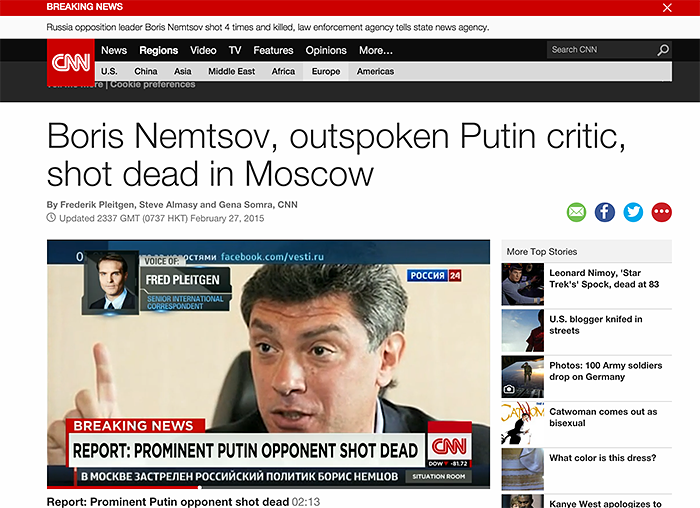Open the red more-sharing options icon
The width and height of the screenshot is (700, 508).
click(661, 212)
